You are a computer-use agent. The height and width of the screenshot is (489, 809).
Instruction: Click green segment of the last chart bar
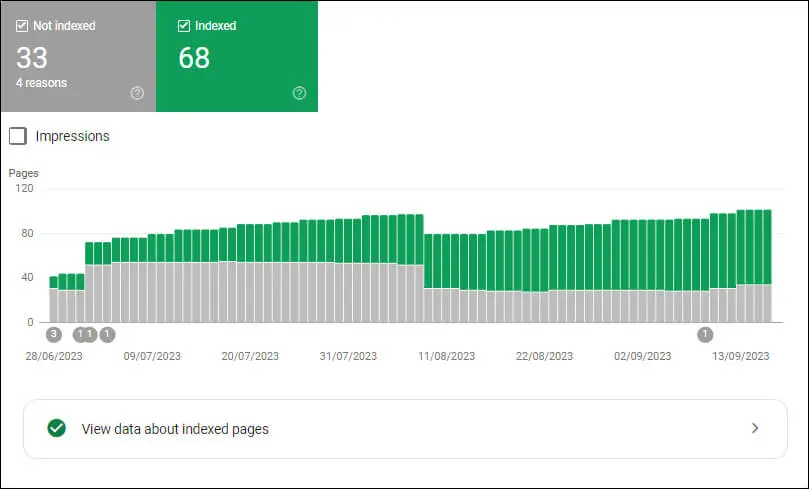coord(766,246)
